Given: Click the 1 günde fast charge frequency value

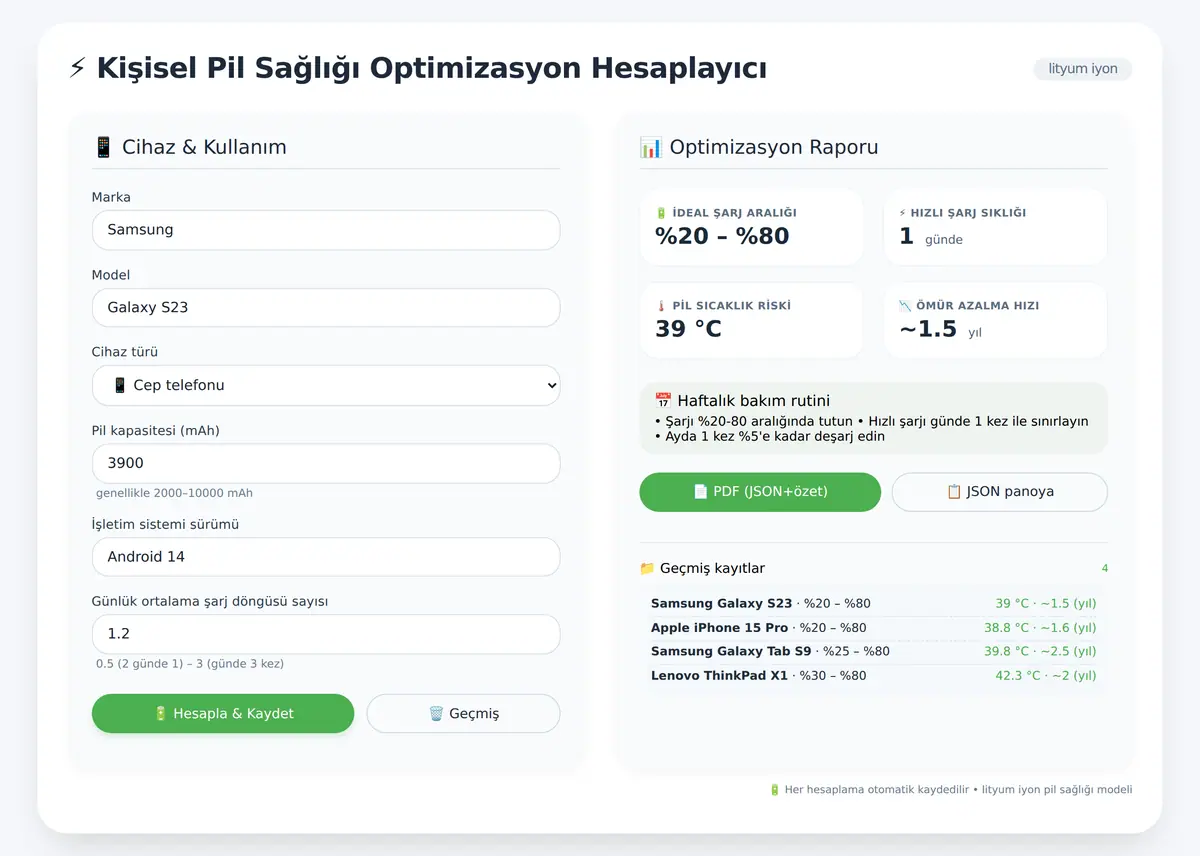Looking at the screenshot, I should (931, 238).
